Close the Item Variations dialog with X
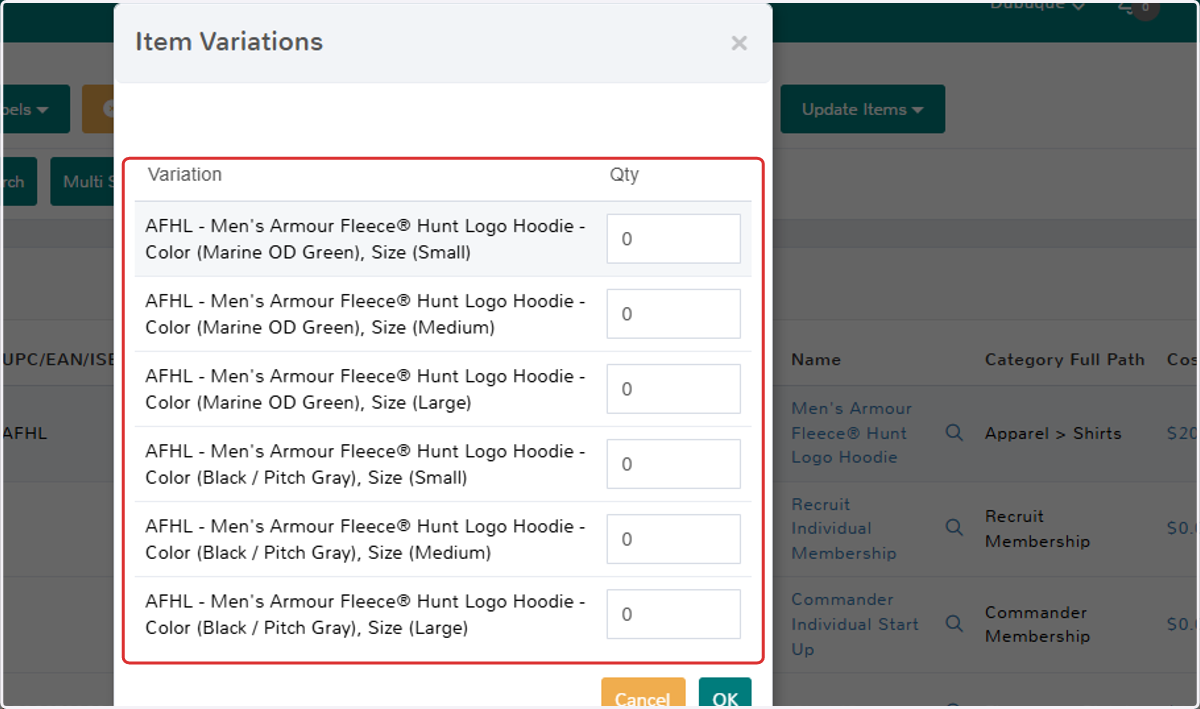This screenshot has width=1200, height=709. pyautogui.click(x=739, y=43)
